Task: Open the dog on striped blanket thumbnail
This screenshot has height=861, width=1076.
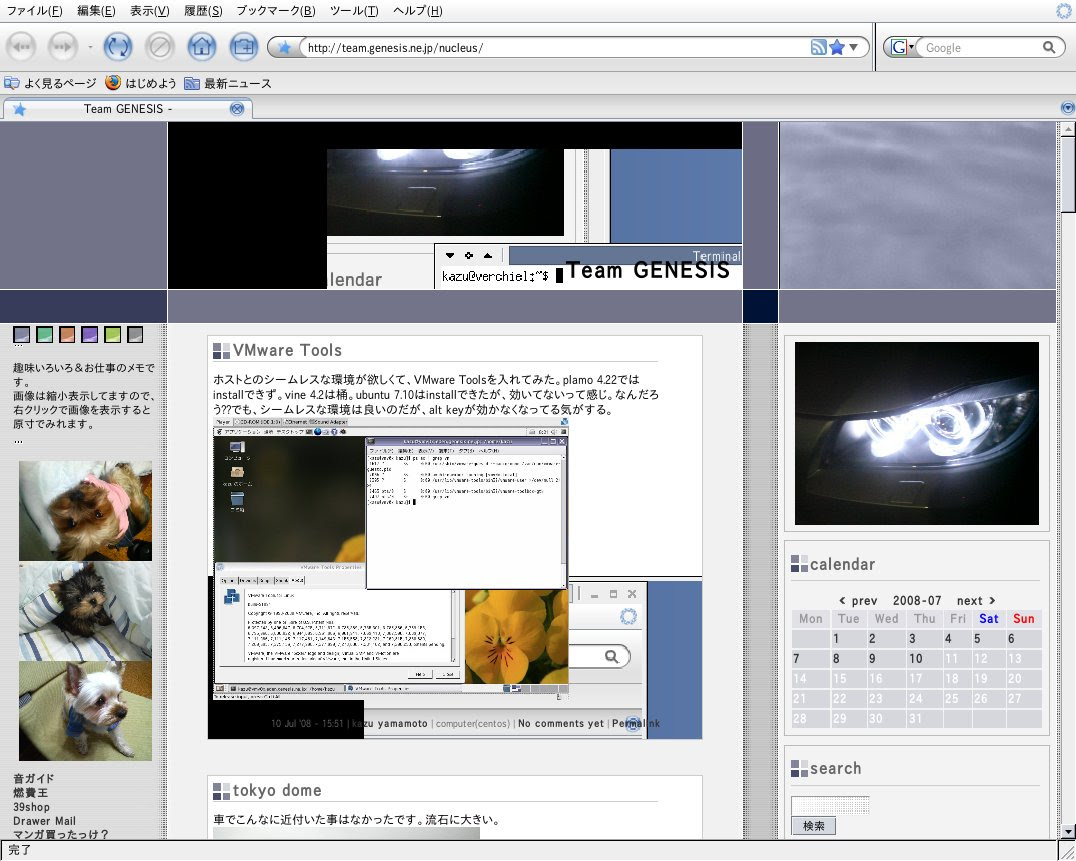Action: (x=85, y=611)
